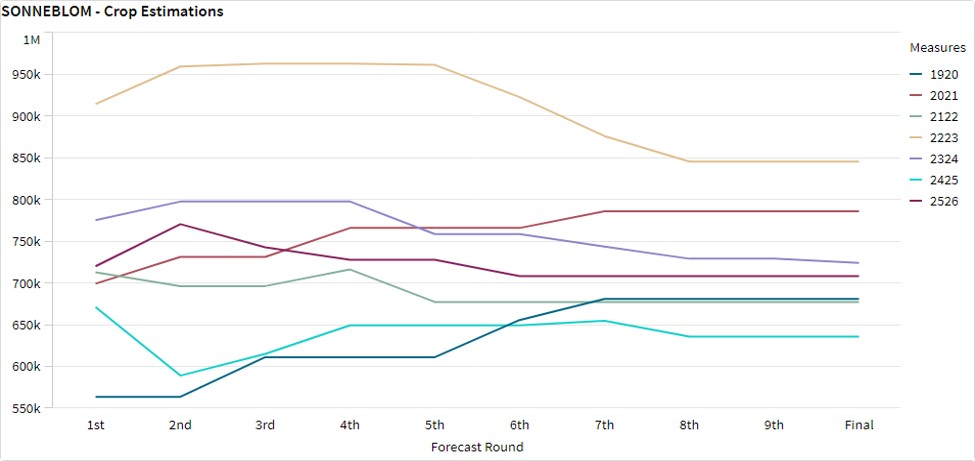
Task: Click the 1M y-axis label
Action: pyautogui.click(x=59, y=40)
